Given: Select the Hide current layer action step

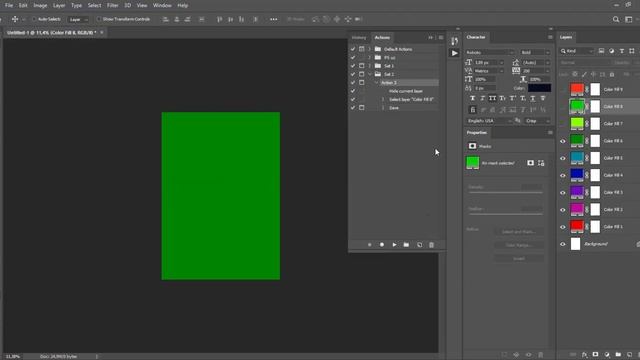Looking at the screenshot, I should pyautogui.click(x=406, y=91).
